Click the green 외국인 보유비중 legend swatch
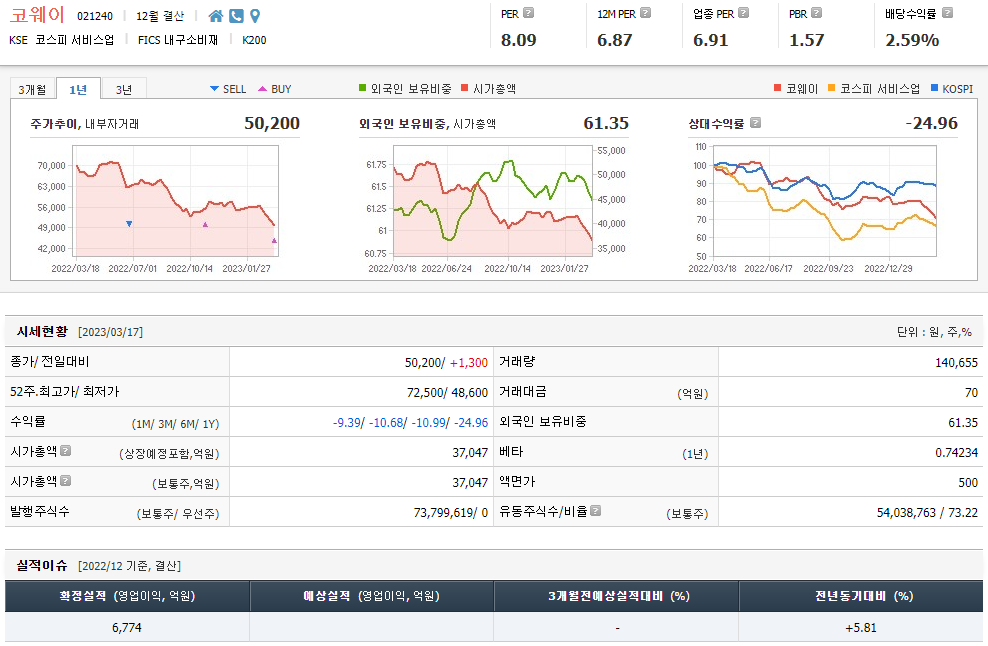988x646 pixels. (x=362, y=88)
